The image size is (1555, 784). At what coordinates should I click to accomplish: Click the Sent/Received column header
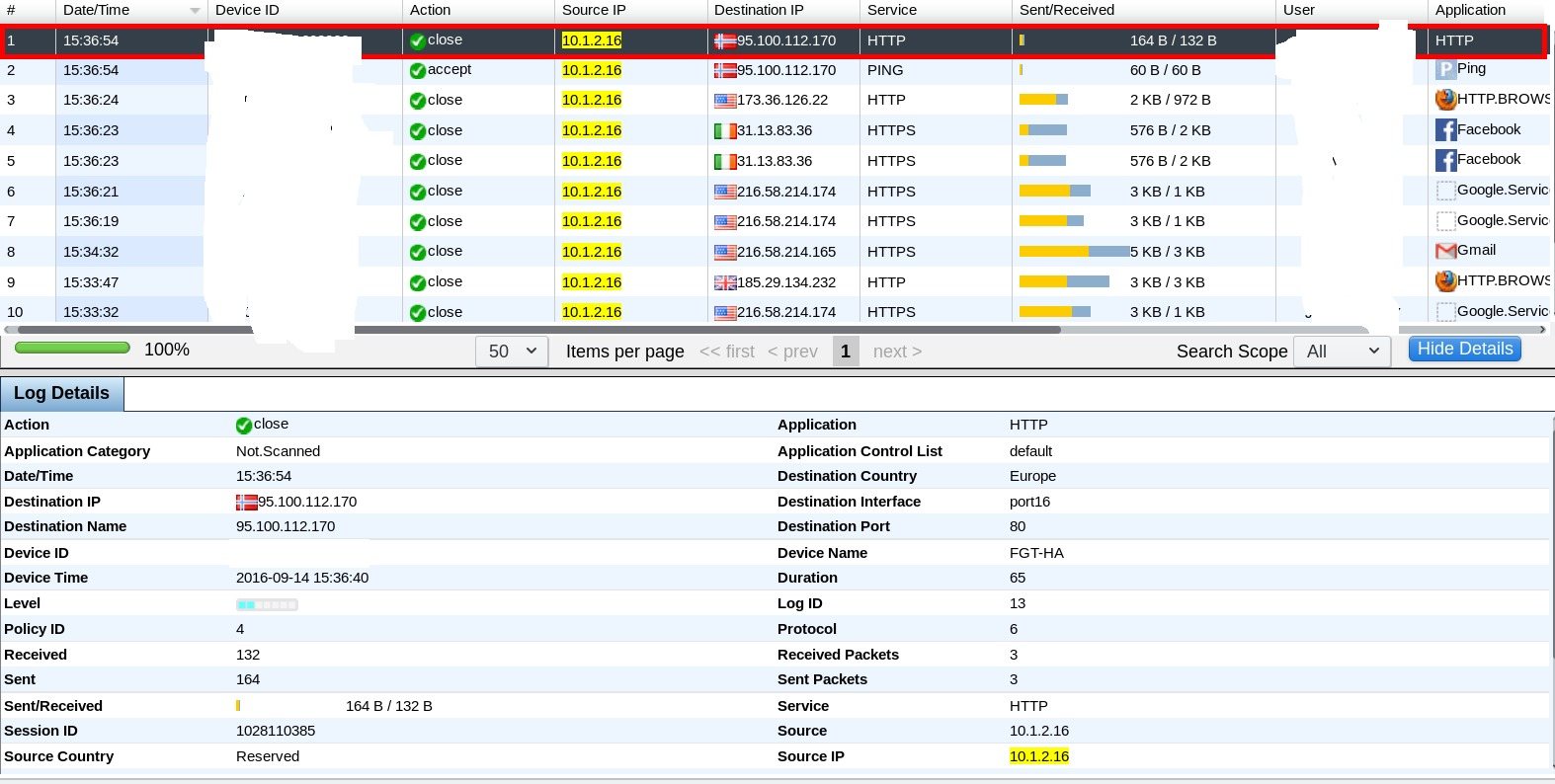coord(1067,10)
